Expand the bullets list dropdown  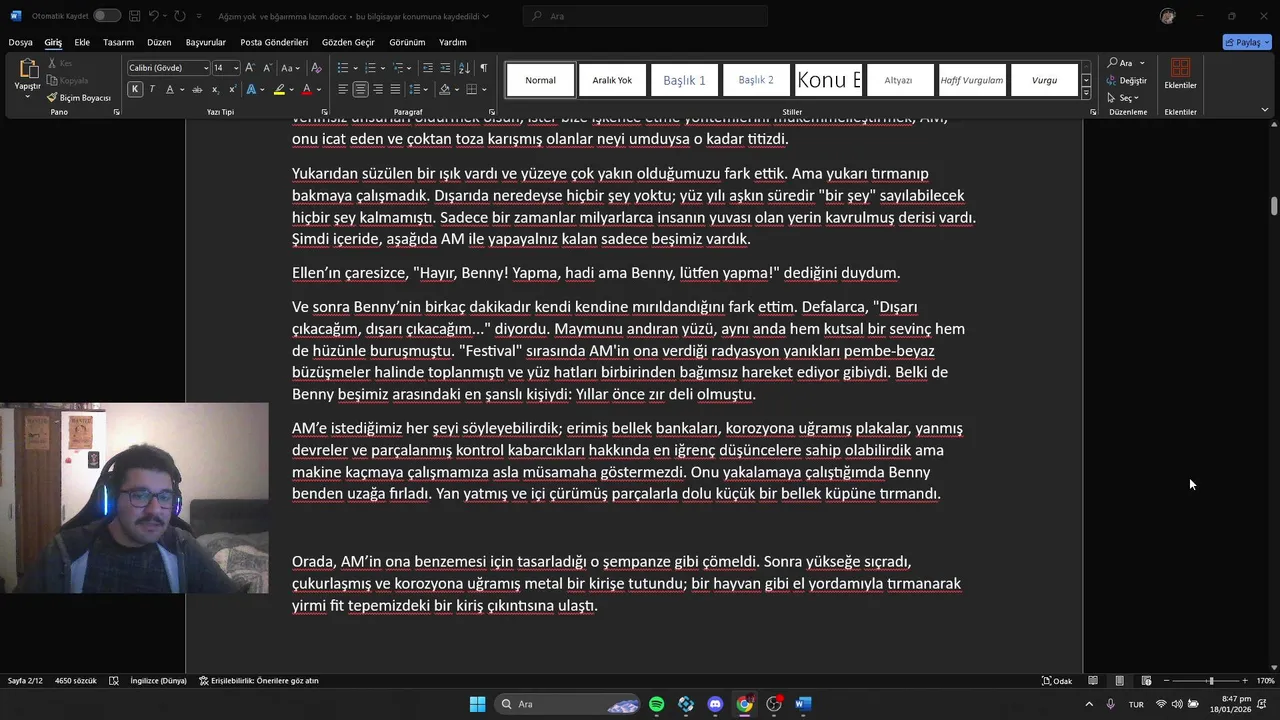pos(355,67)
